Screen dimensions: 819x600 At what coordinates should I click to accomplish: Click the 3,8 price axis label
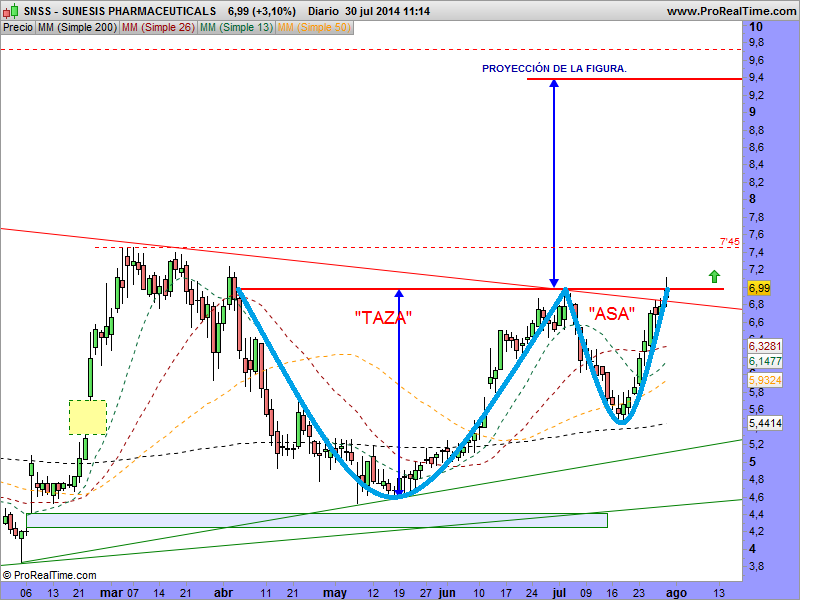tap(756, 567)
